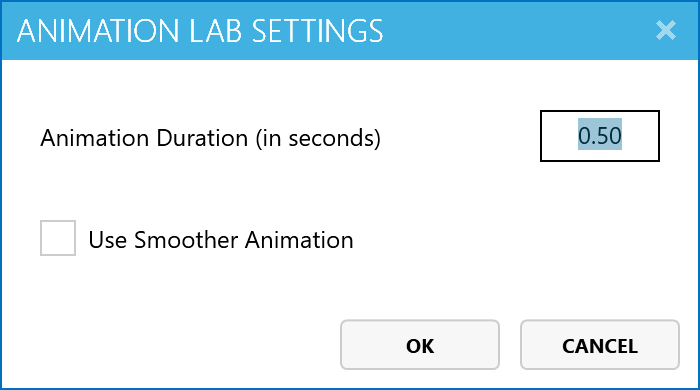This screenshot has height=390, width=700.
Task: Apply changes by clicking OK
Action: [420, 344]
